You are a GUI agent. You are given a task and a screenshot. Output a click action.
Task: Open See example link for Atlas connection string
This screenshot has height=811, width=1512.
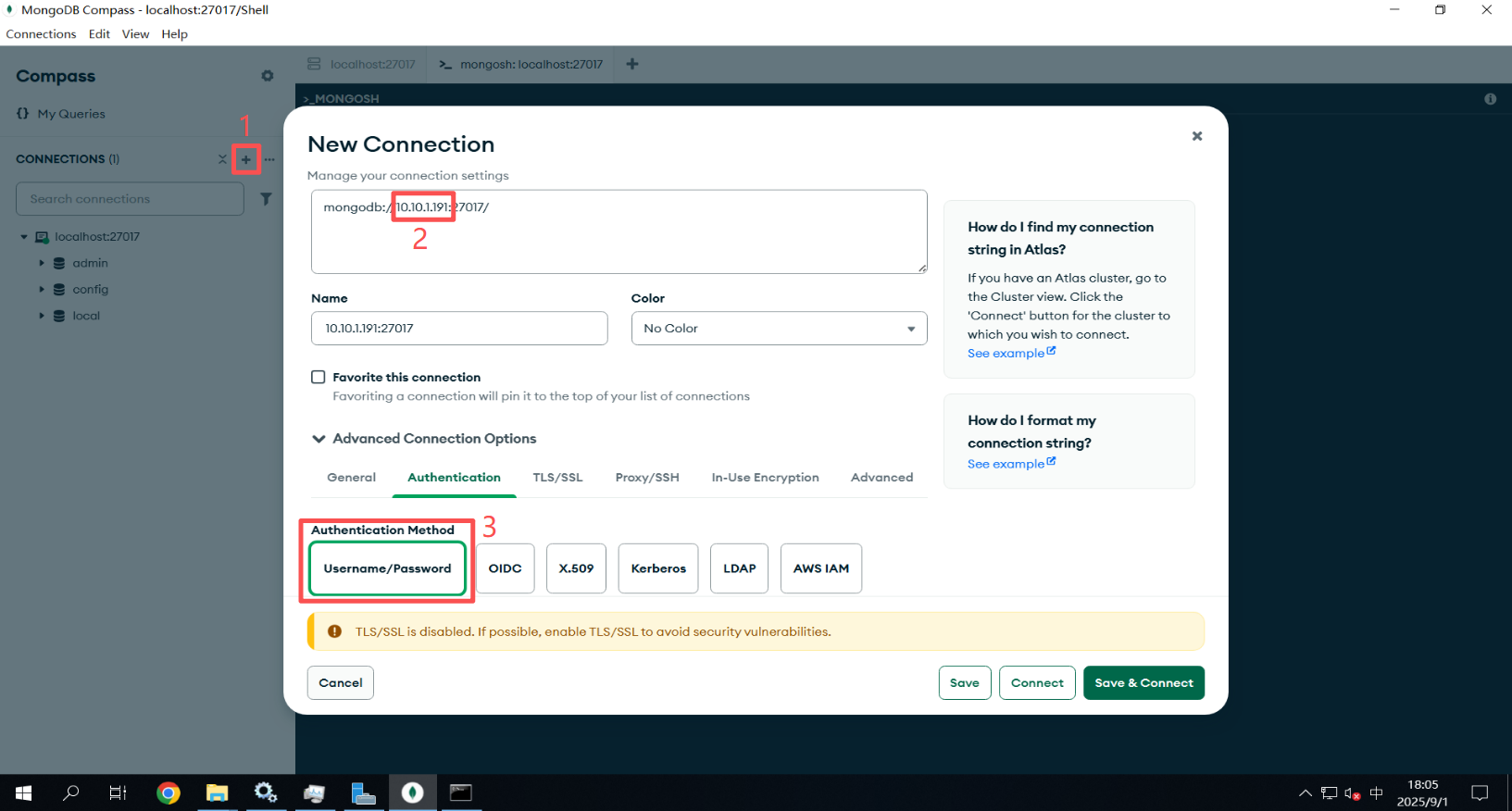1011,354
